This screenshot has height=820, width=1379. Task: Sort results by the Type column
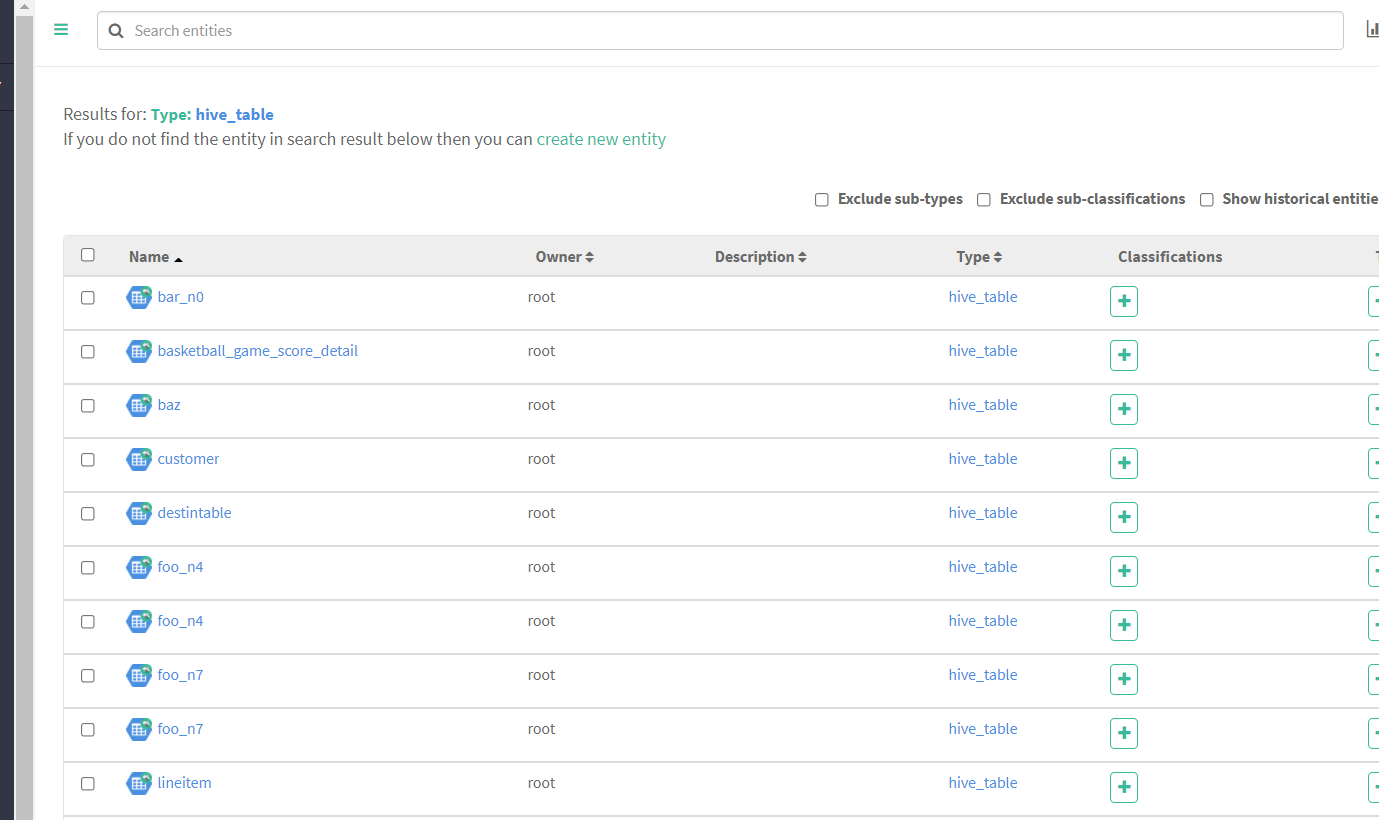coord(978,256)
